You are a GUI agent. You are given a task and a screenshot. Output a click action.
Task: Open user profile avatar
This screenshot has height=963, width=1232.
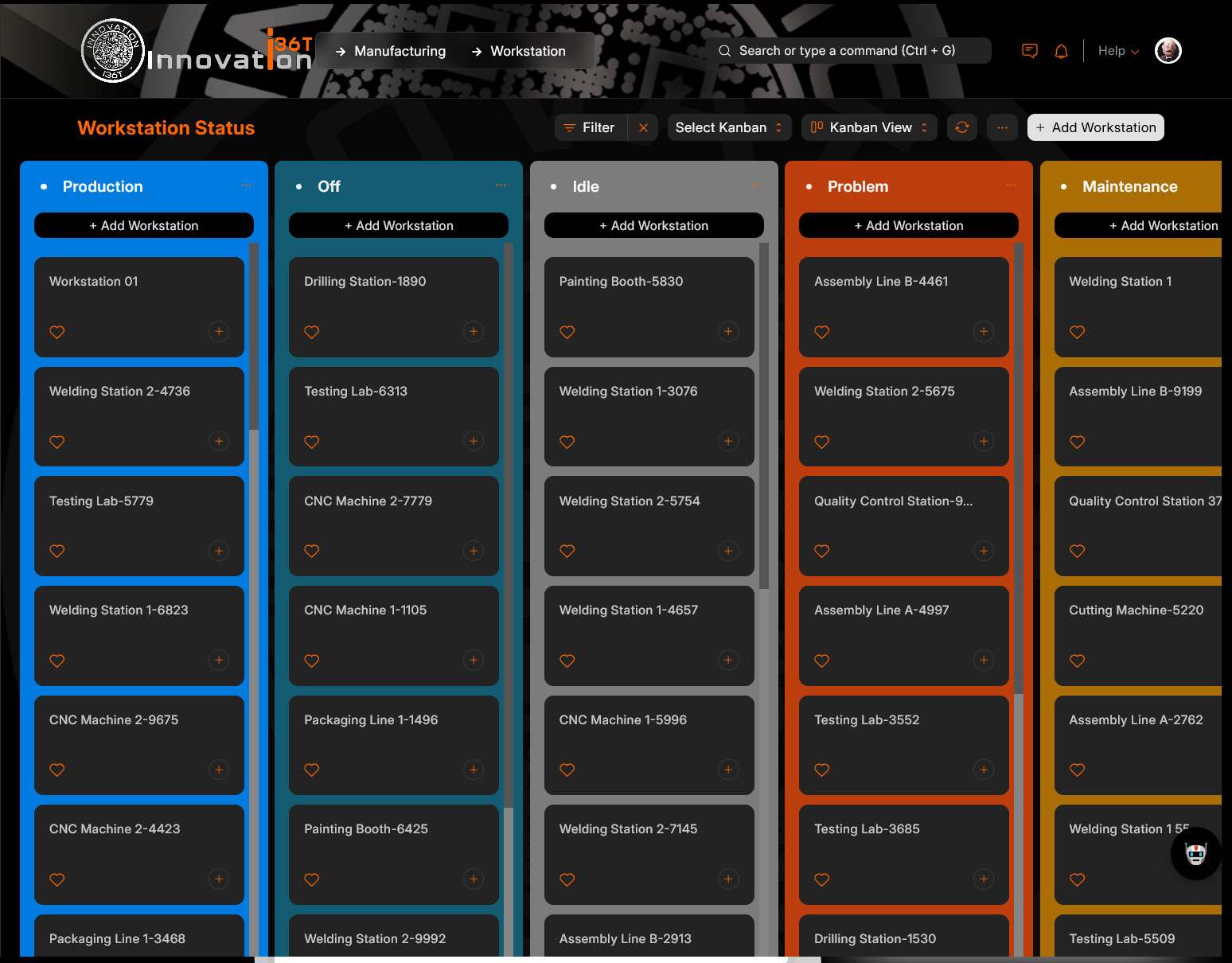(1168, 51)
